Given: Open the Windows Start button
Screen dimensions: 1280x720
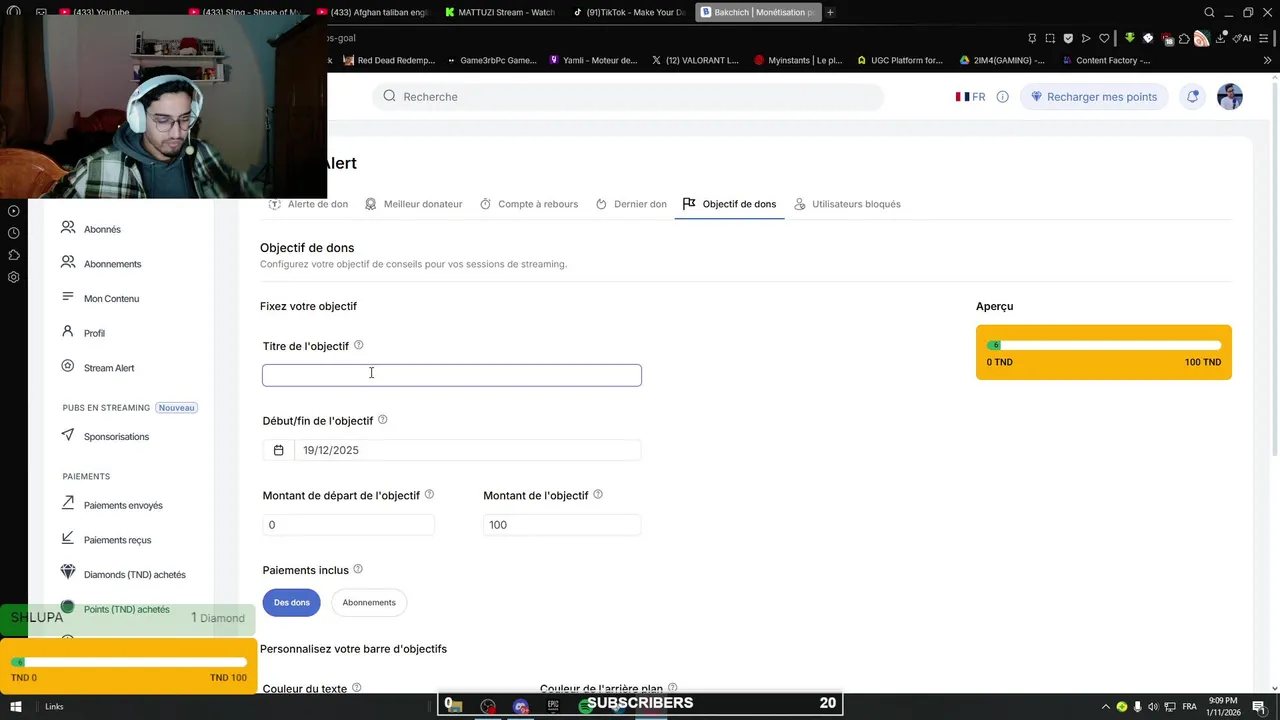Looking at the screenshot, I should [15, 706].
